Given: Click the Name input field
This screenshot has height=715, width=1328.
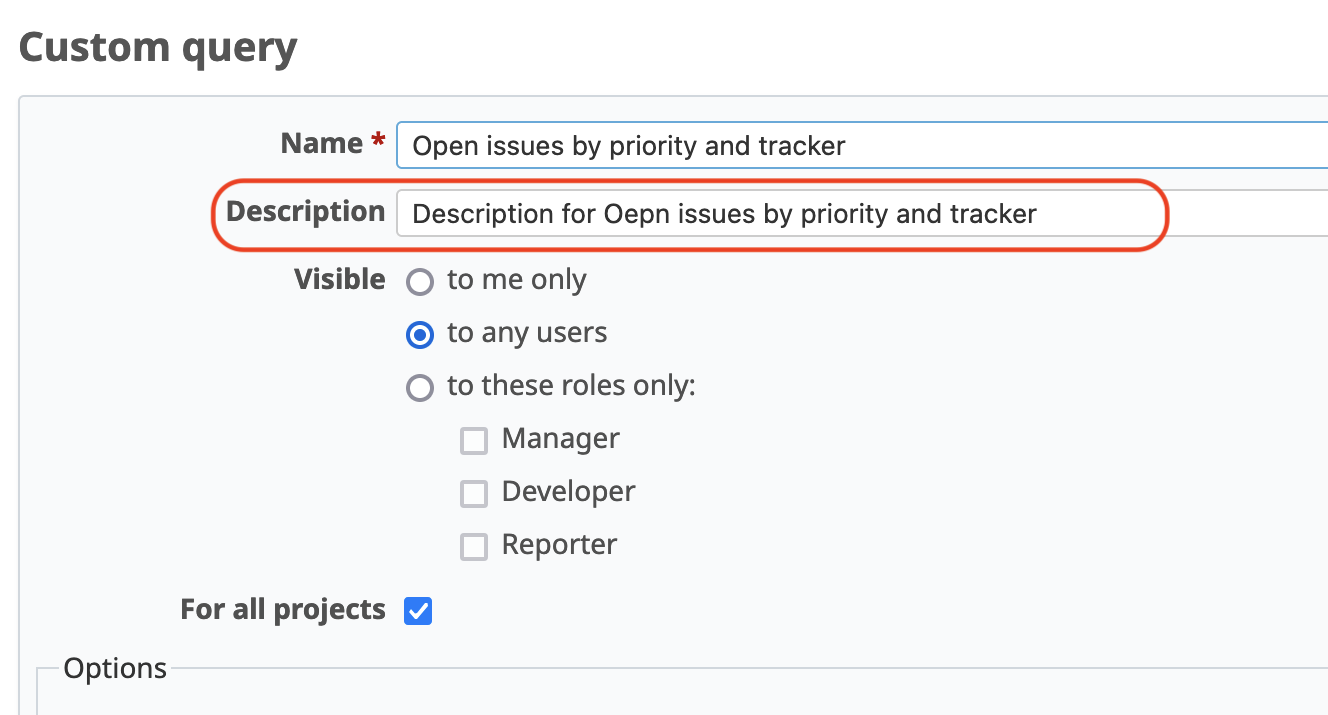Looking at the screenshot, I should [860, 146].
